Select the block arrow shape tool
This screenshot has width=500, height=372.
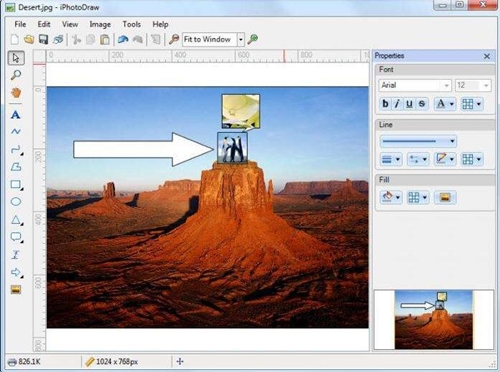pos(16,272)
